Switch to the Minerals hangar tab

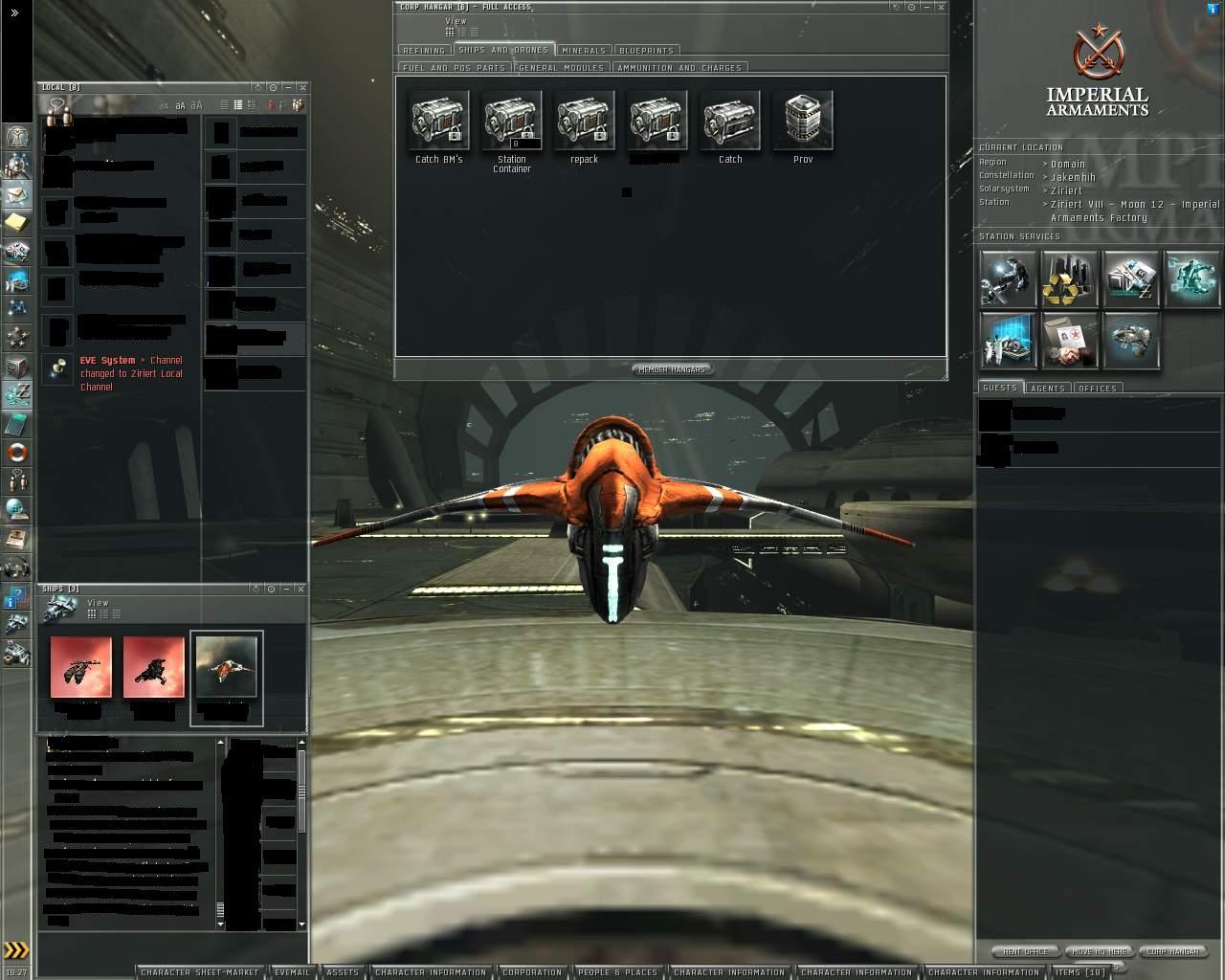coord(584,50)
